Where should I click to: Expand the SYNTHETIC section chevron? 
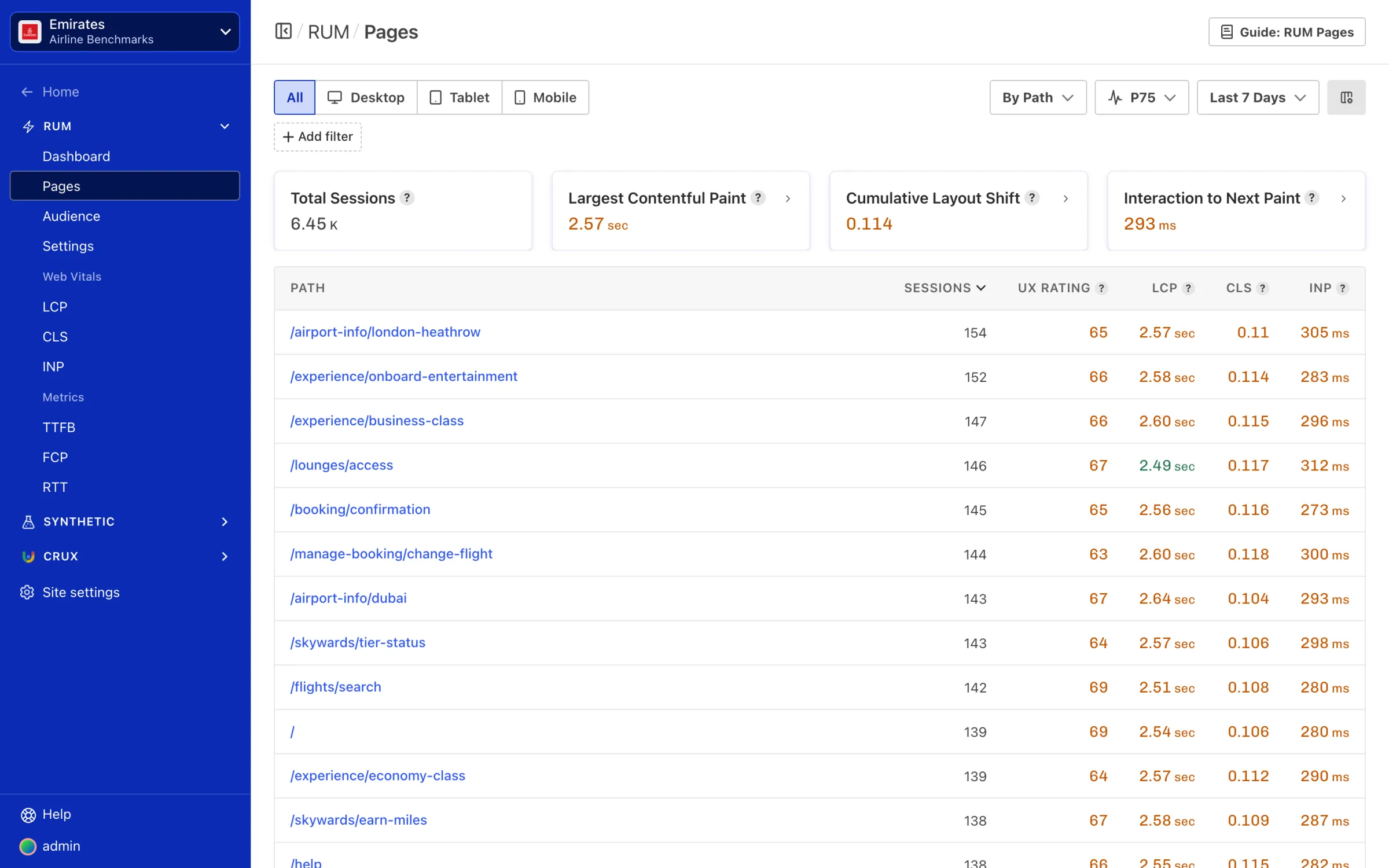point(225,521)
